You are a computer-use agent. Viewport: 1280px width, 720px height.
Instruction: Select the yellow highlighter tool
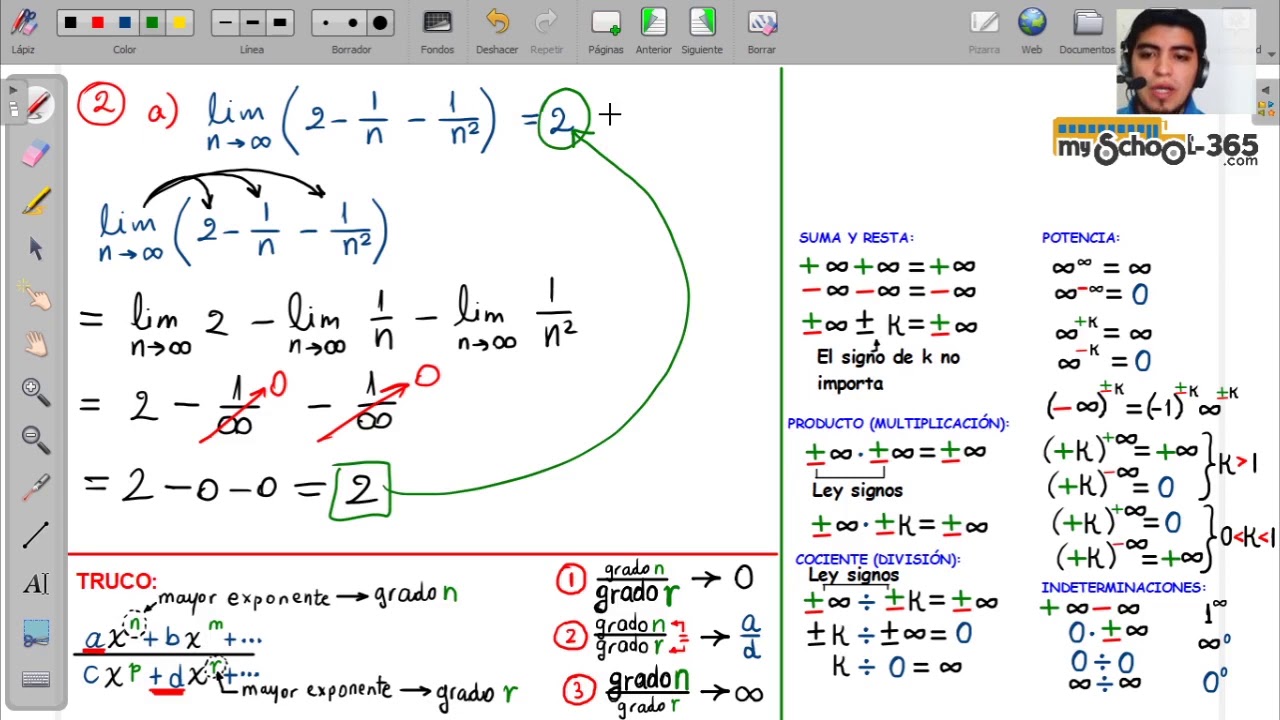point(35,201)
